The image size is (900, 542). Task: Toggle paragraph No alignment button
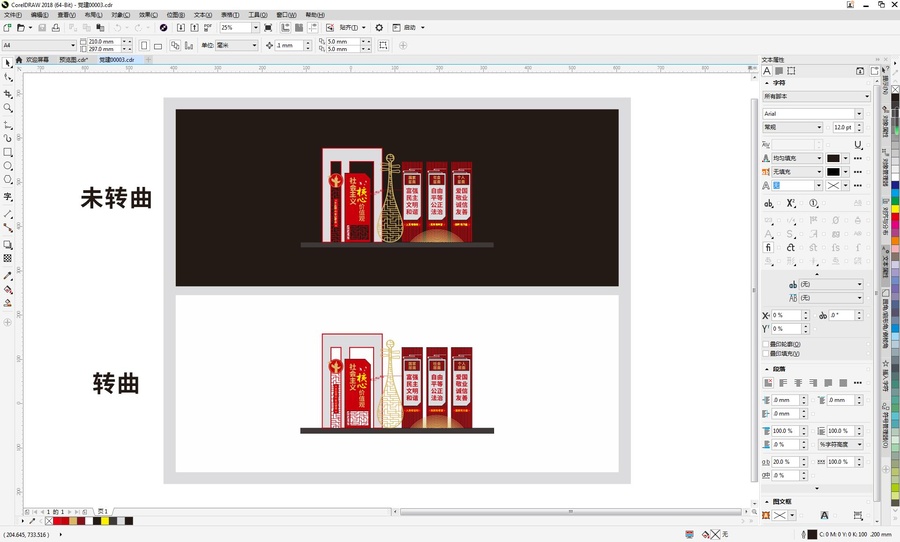point(768,383)
